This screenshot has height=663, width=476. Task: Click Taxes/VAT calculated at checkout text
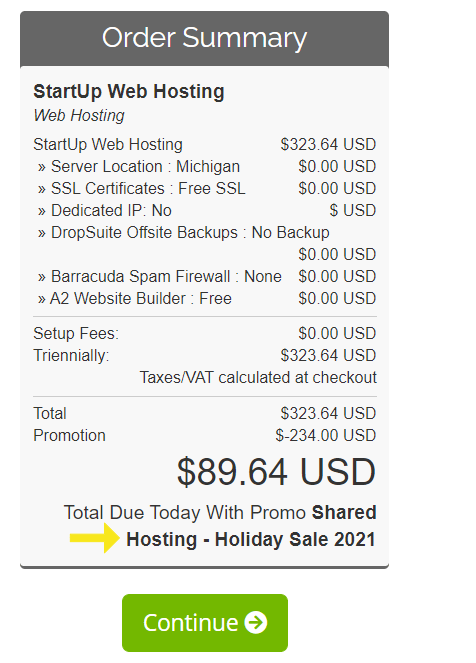pos(258,378)
